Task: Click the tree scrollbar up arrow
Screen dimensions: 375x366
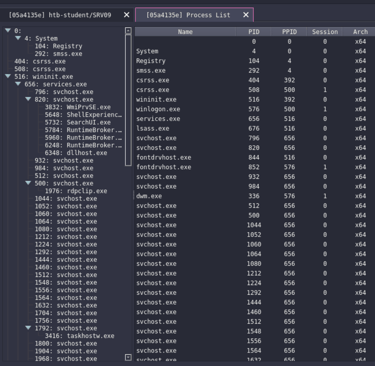Action: [128, 31]
